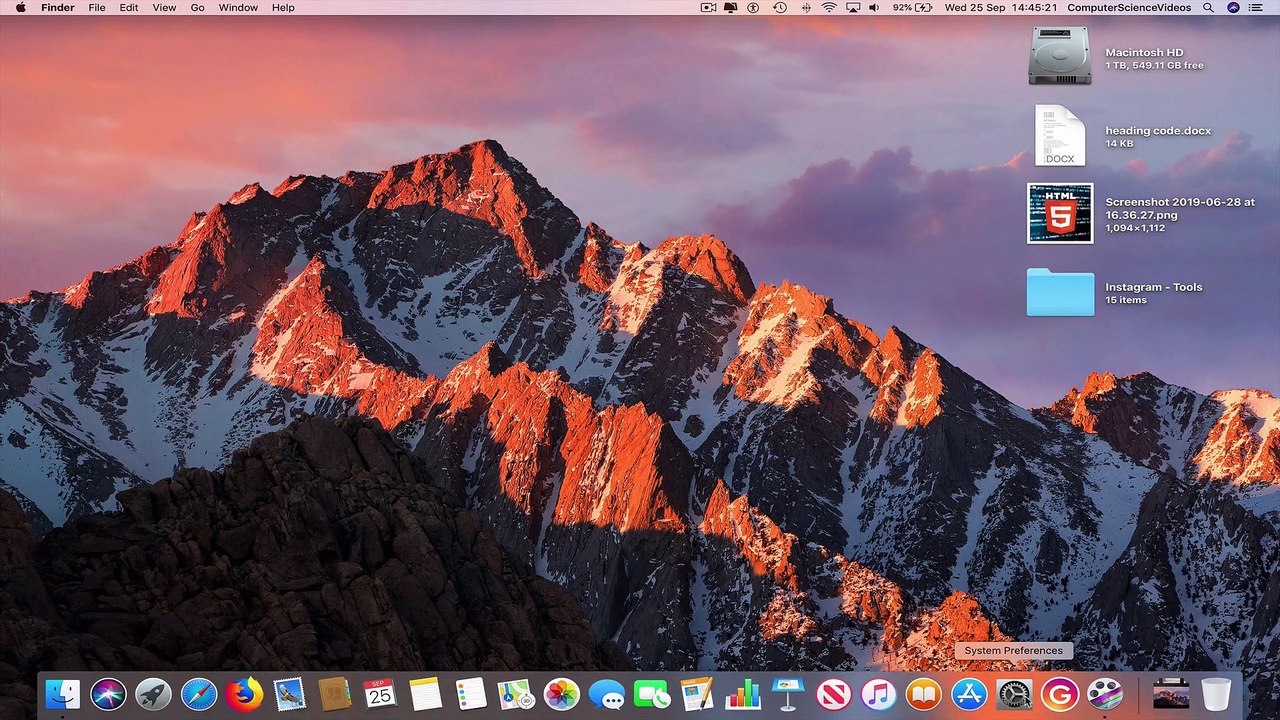This screenshot has width=1280, height=720.
Task: Open the View menu
Action: [x=164, y=7]
